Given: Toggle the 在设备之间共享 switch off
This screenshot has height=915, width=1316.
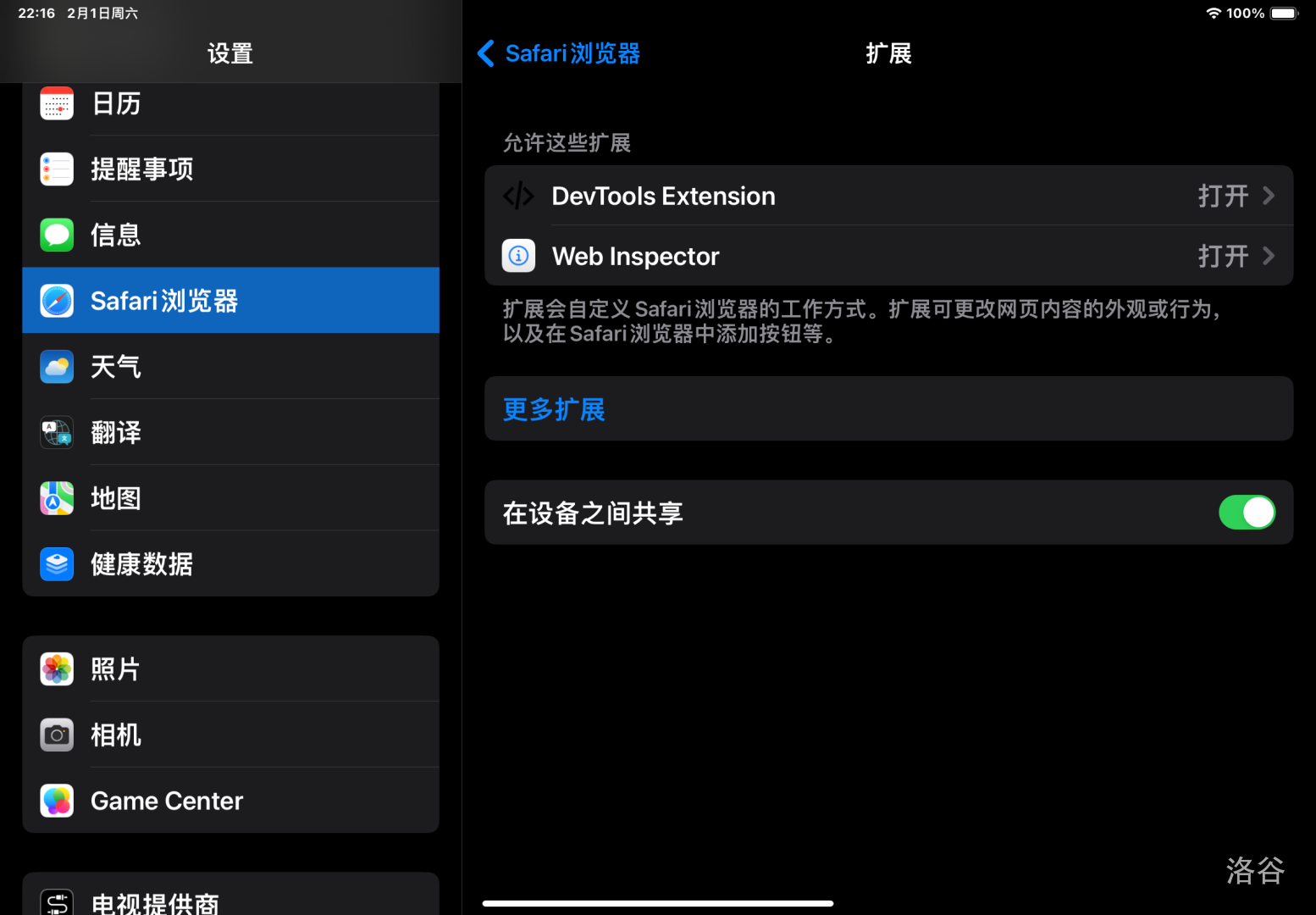Looking at the screenshot, I should 1247,513.
